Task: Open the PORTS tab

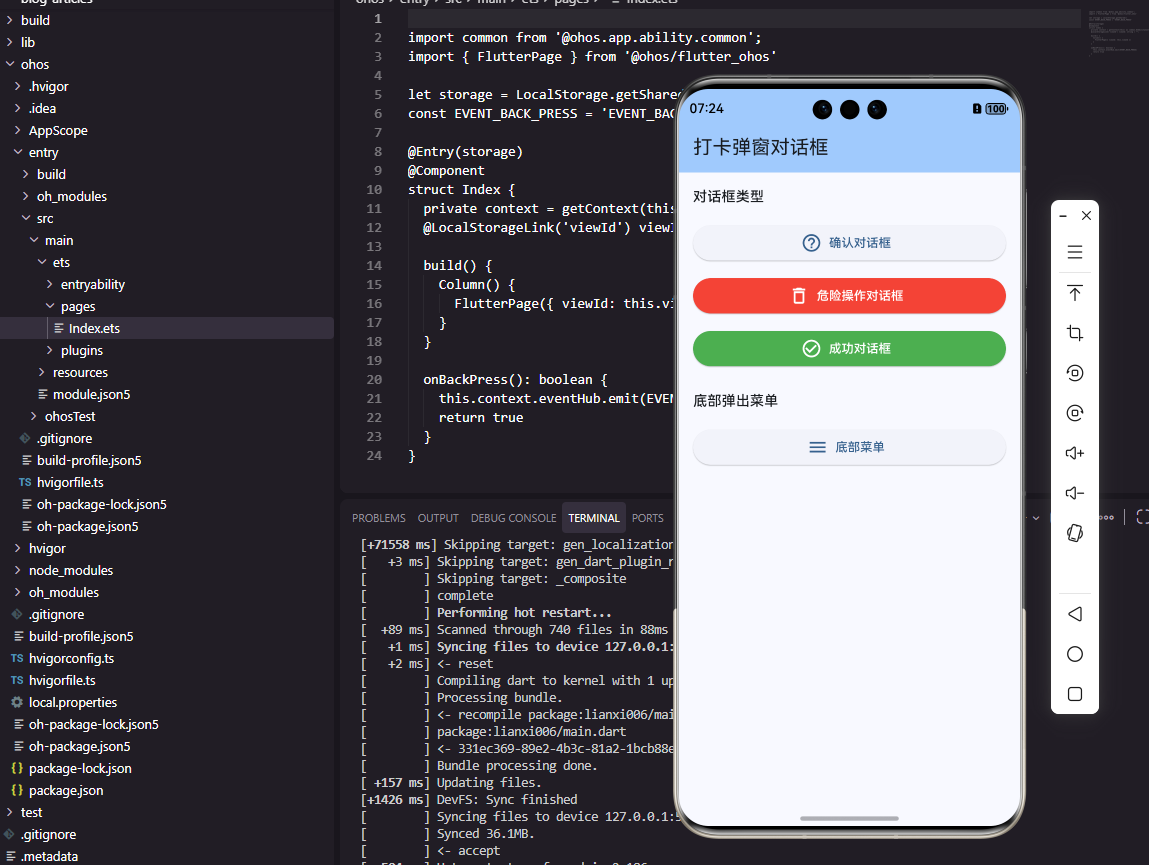Action: (x=647, y=518)
